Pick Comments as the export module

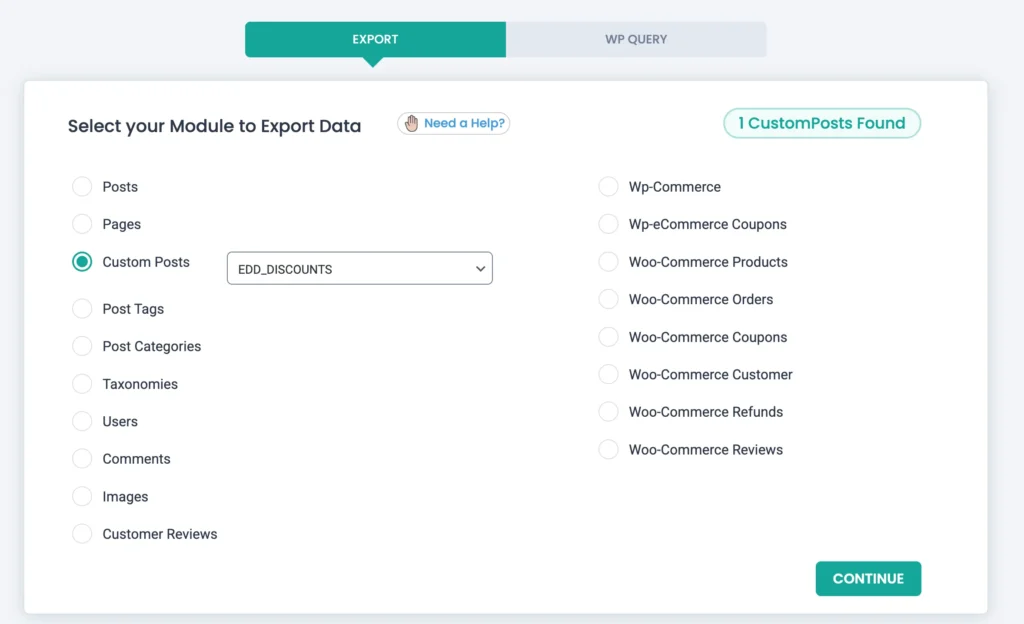tap(82, 459)
